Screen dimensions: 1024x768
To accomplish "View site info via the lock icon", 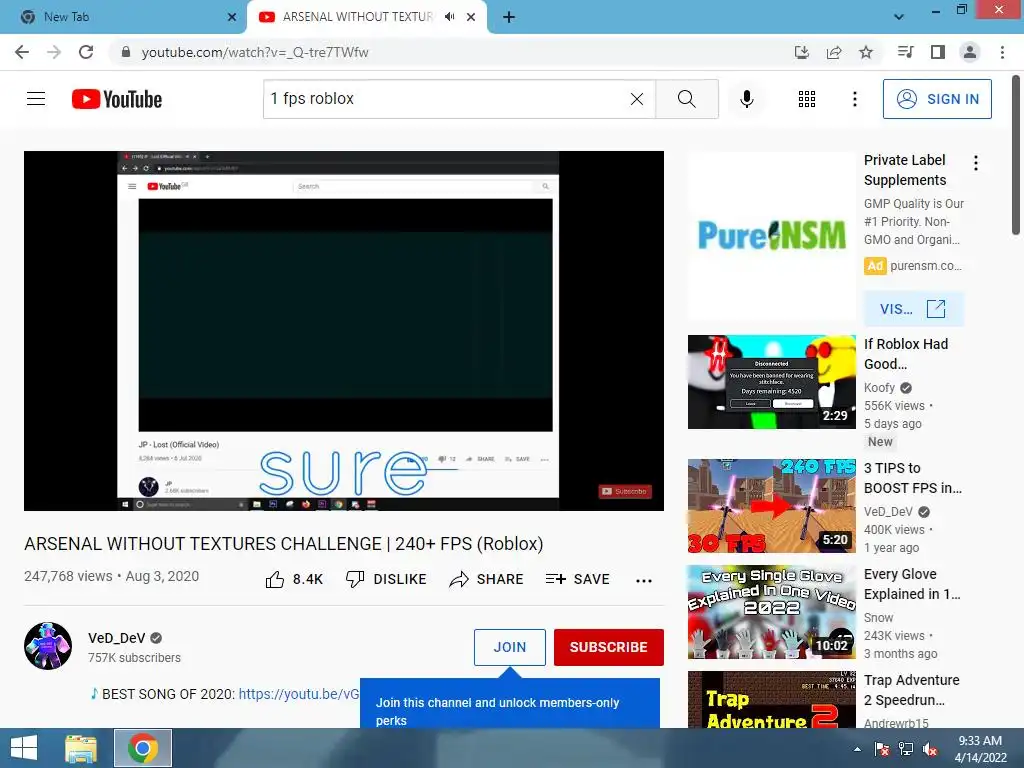I will (x=125, y=52).
